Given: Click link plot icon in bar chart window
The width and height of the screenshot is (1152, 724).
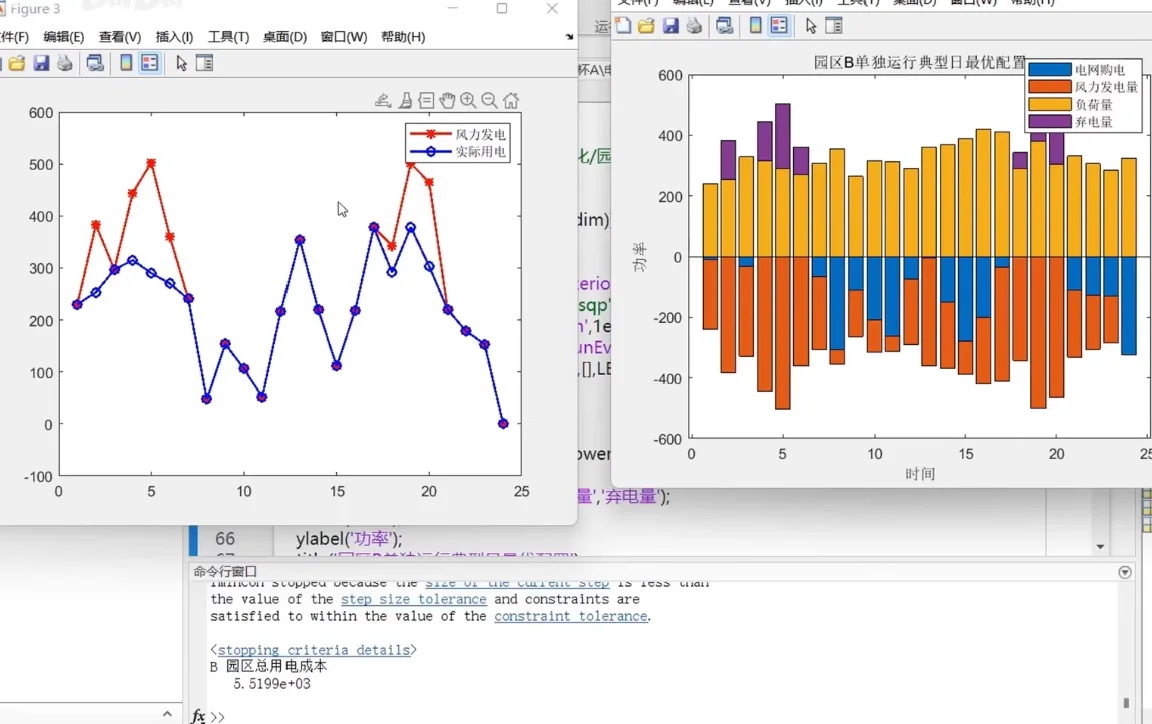Looking at the screenshot, I should (724, 26).
